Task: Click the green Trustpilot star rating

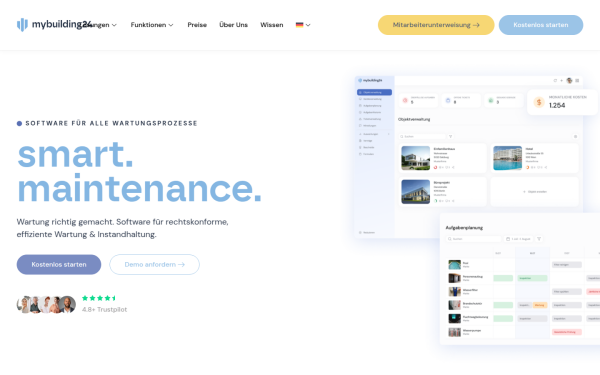Action: [x=99, y=298]
